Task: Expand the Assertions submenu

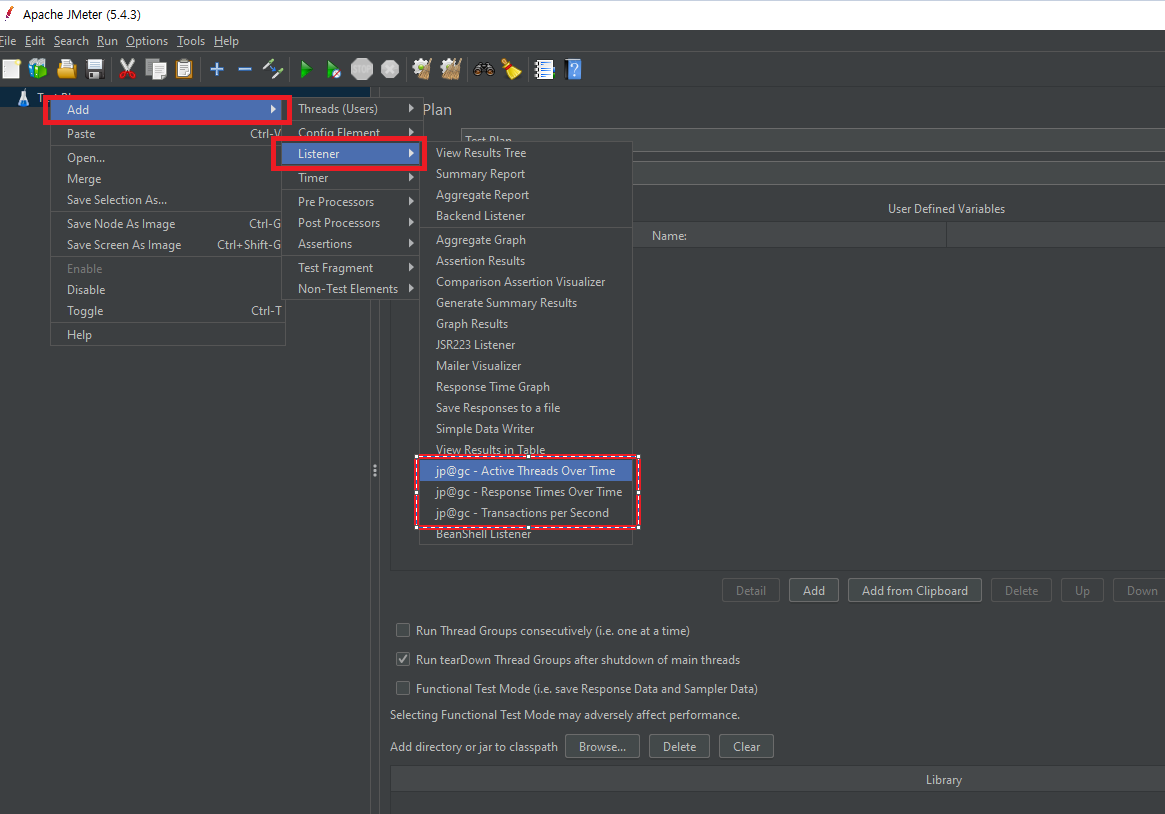Action: click(x=352, y=244)
